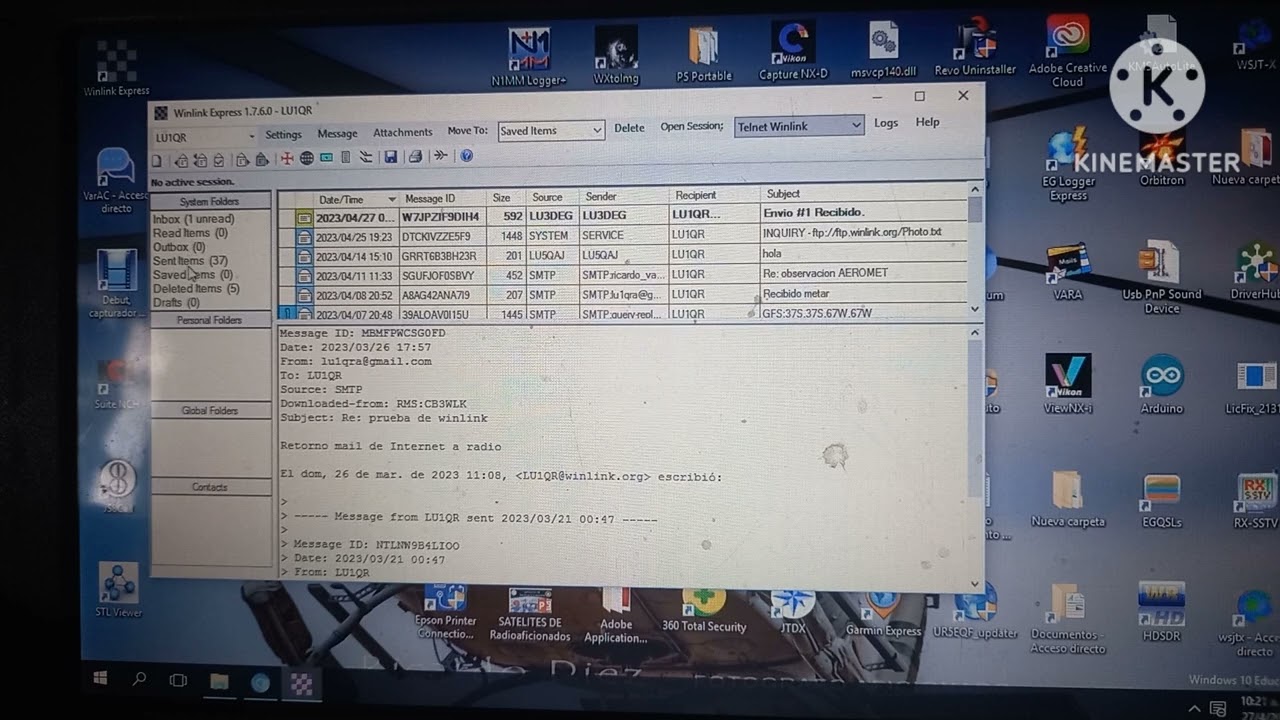Viewport: 1280px width, 720px height.
Task: Click the Global Folders header
Action: point(210,411)
